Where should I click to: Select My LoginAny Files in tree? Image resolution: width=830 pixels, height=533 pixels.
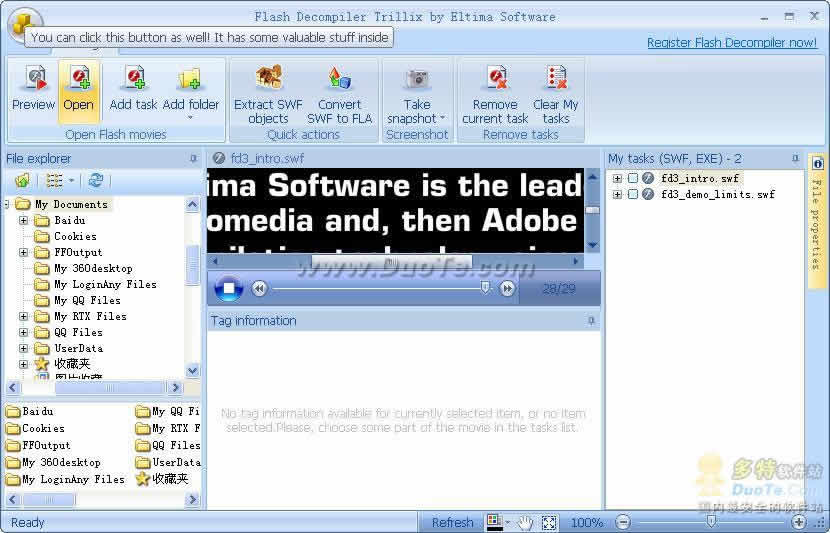105,284
